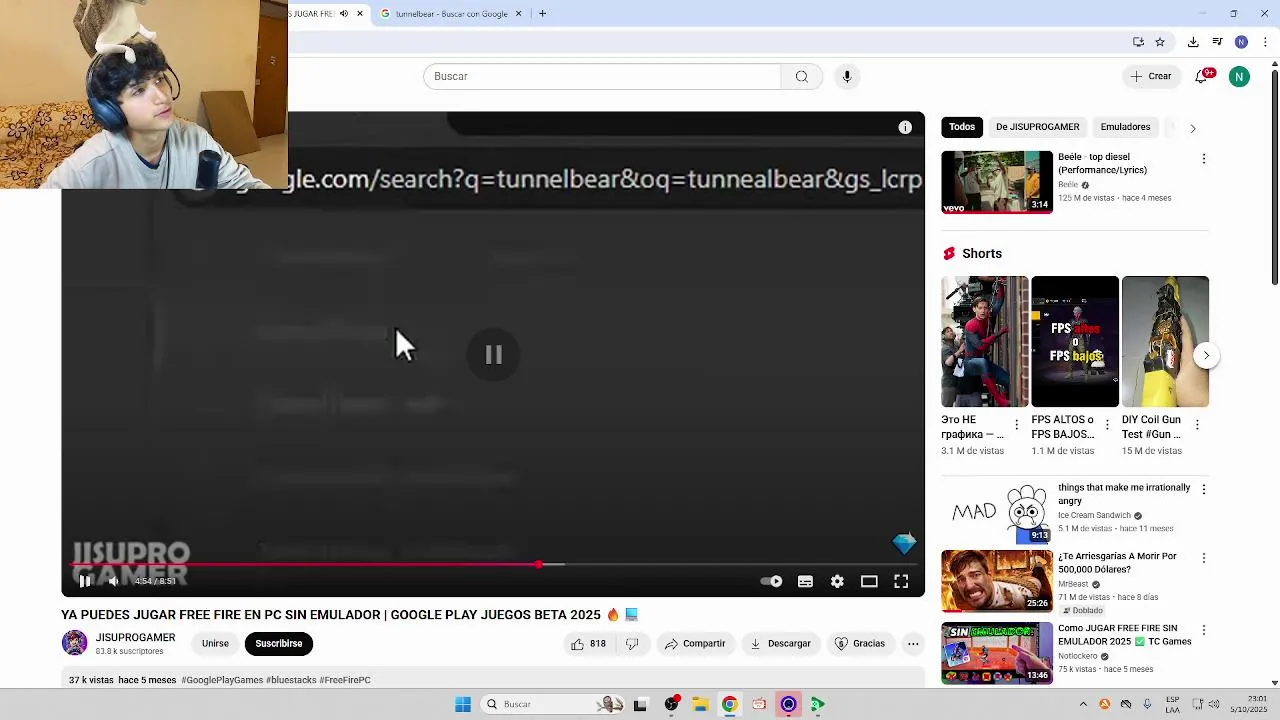This screenshot has width=1280, height=720.
Task: Select the Emuladores filter chip
Action: click(1125, 127)
